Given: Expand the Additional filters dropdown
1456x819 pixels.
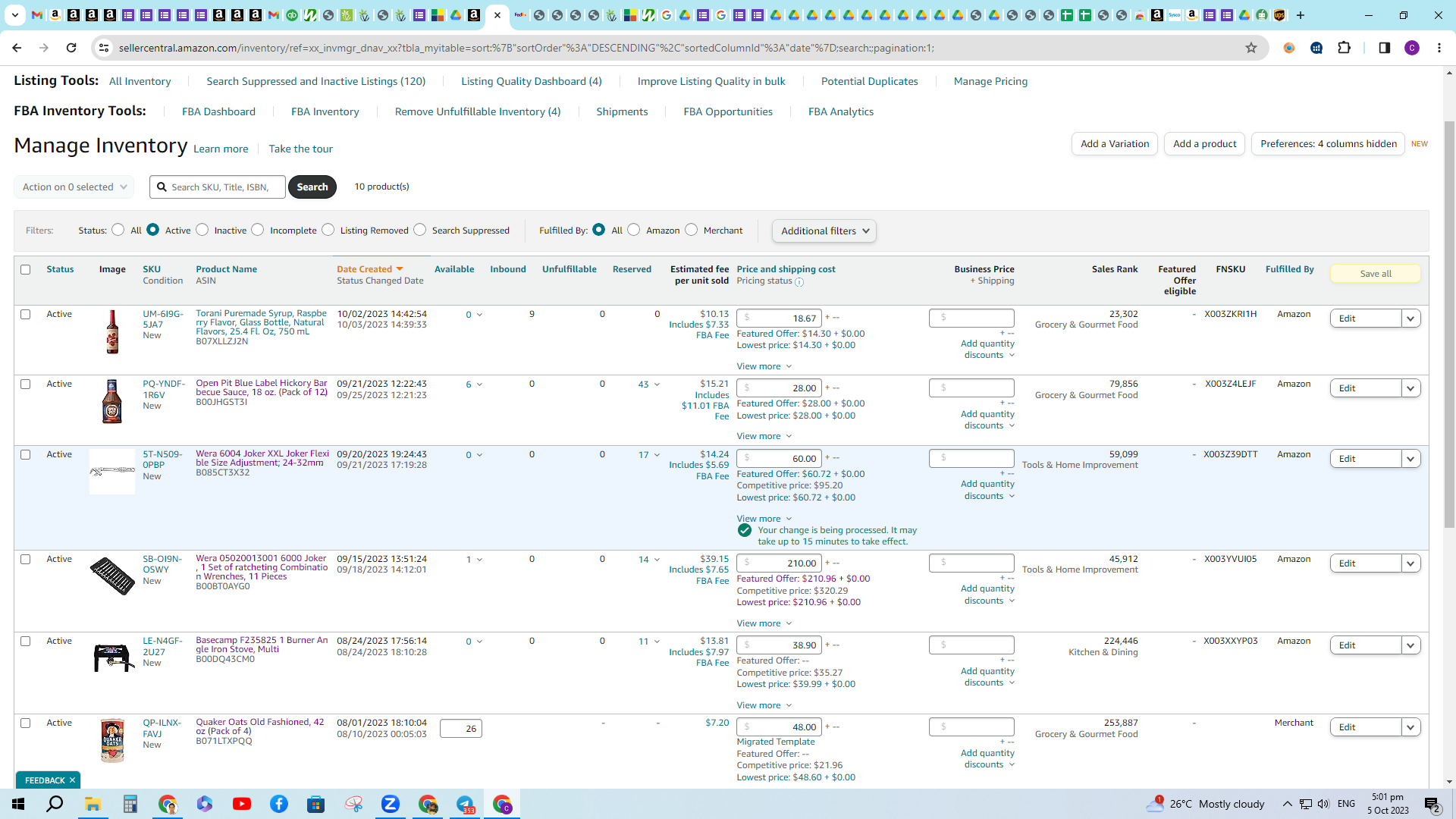Looking at the screenshot, I should (x=824, y=231).
